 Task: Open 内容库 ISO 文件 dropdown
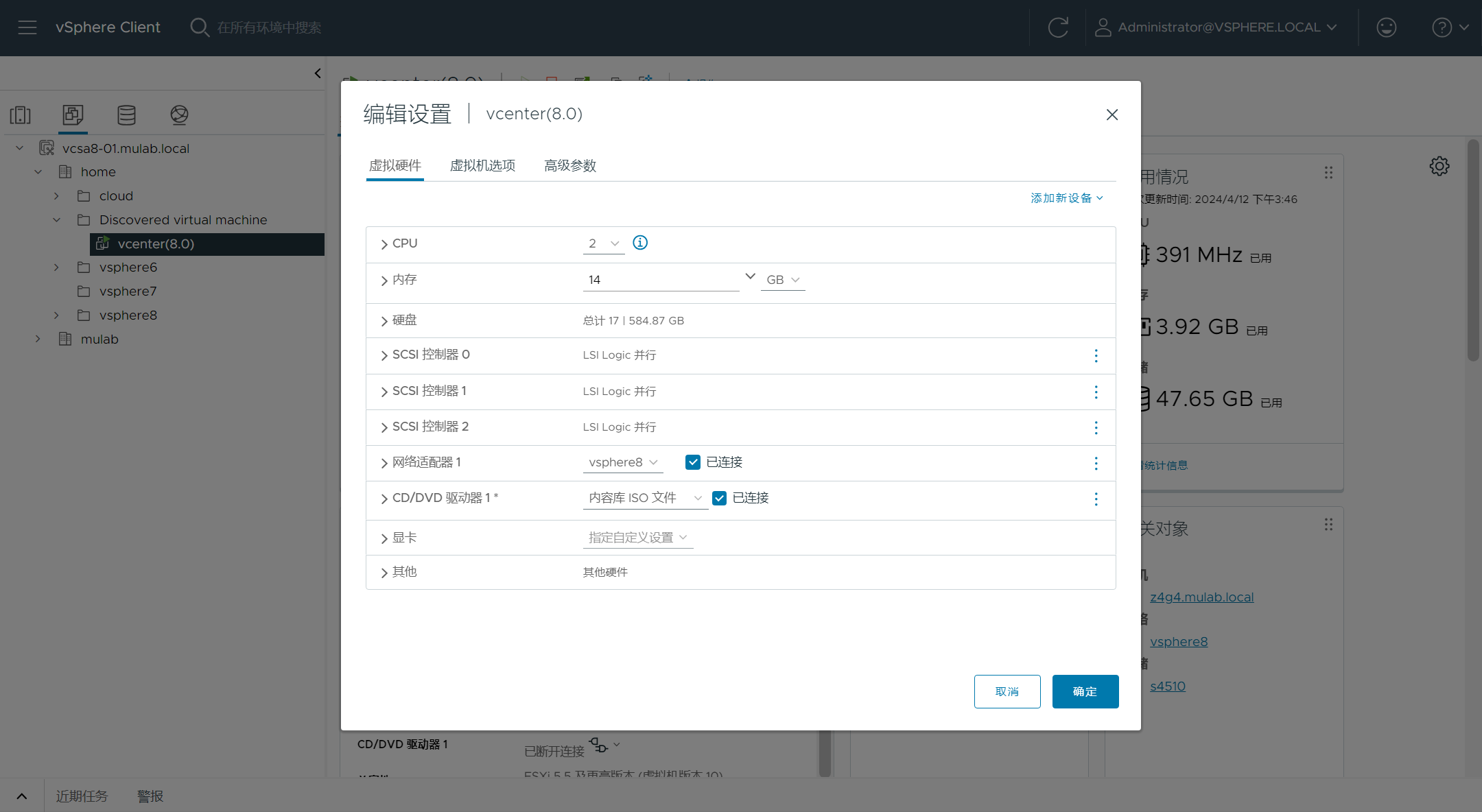646,498
